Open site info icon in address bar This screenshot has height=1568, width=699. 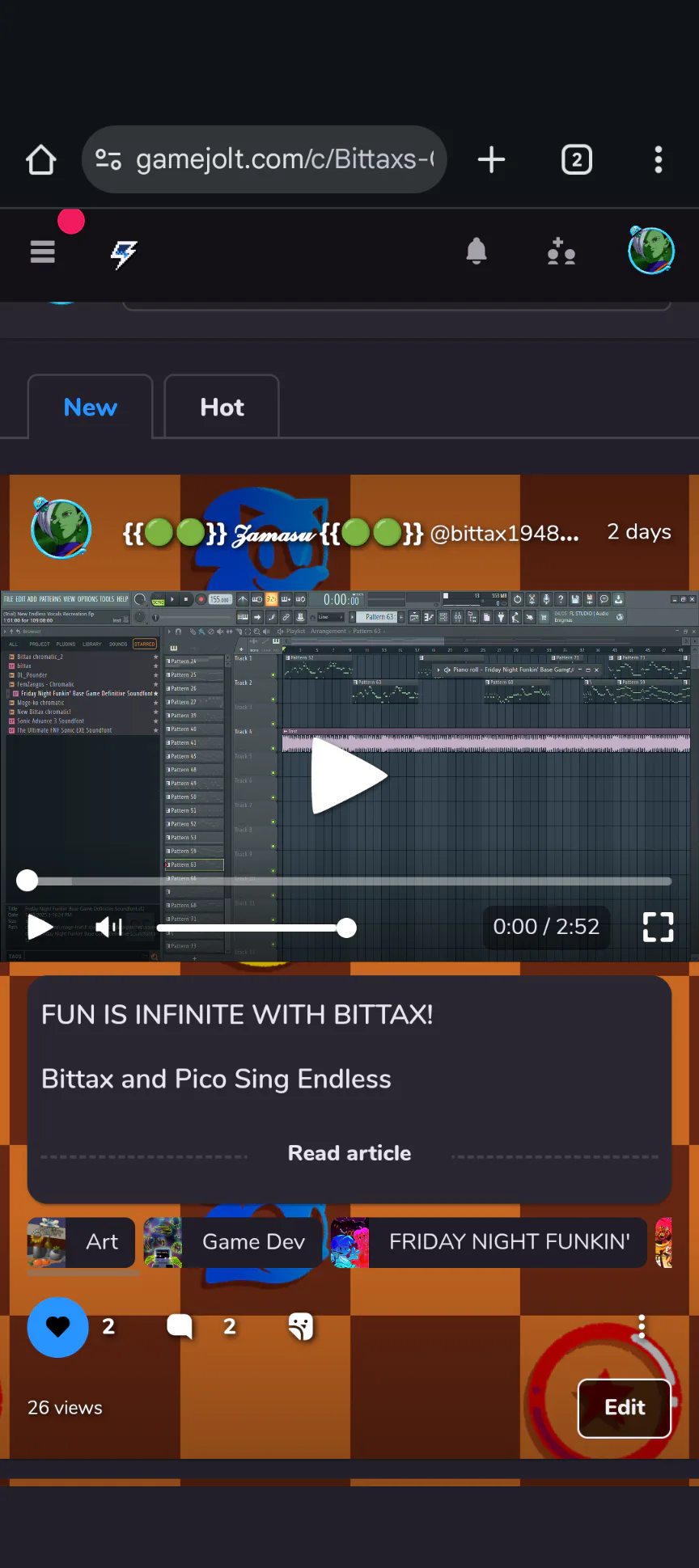(x=108, y=159)
